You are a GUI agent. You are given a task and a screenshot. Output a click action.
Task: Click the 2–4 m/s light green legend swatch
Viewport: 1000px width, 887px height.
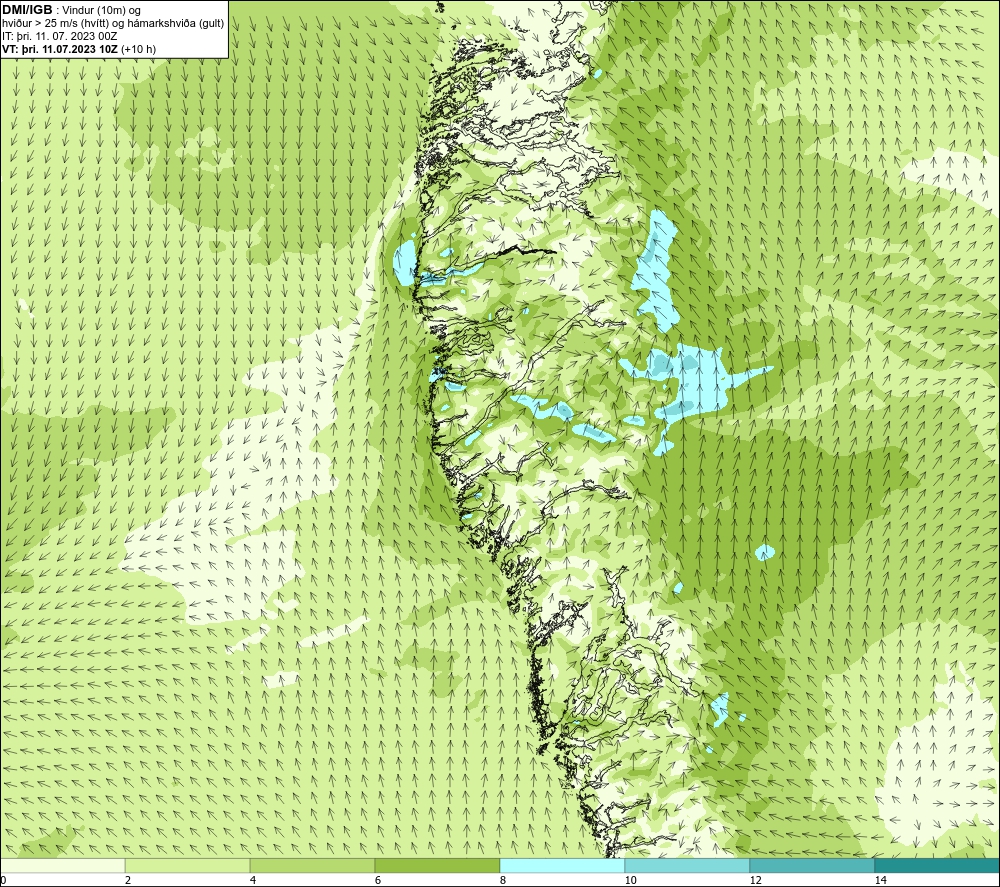188,865
